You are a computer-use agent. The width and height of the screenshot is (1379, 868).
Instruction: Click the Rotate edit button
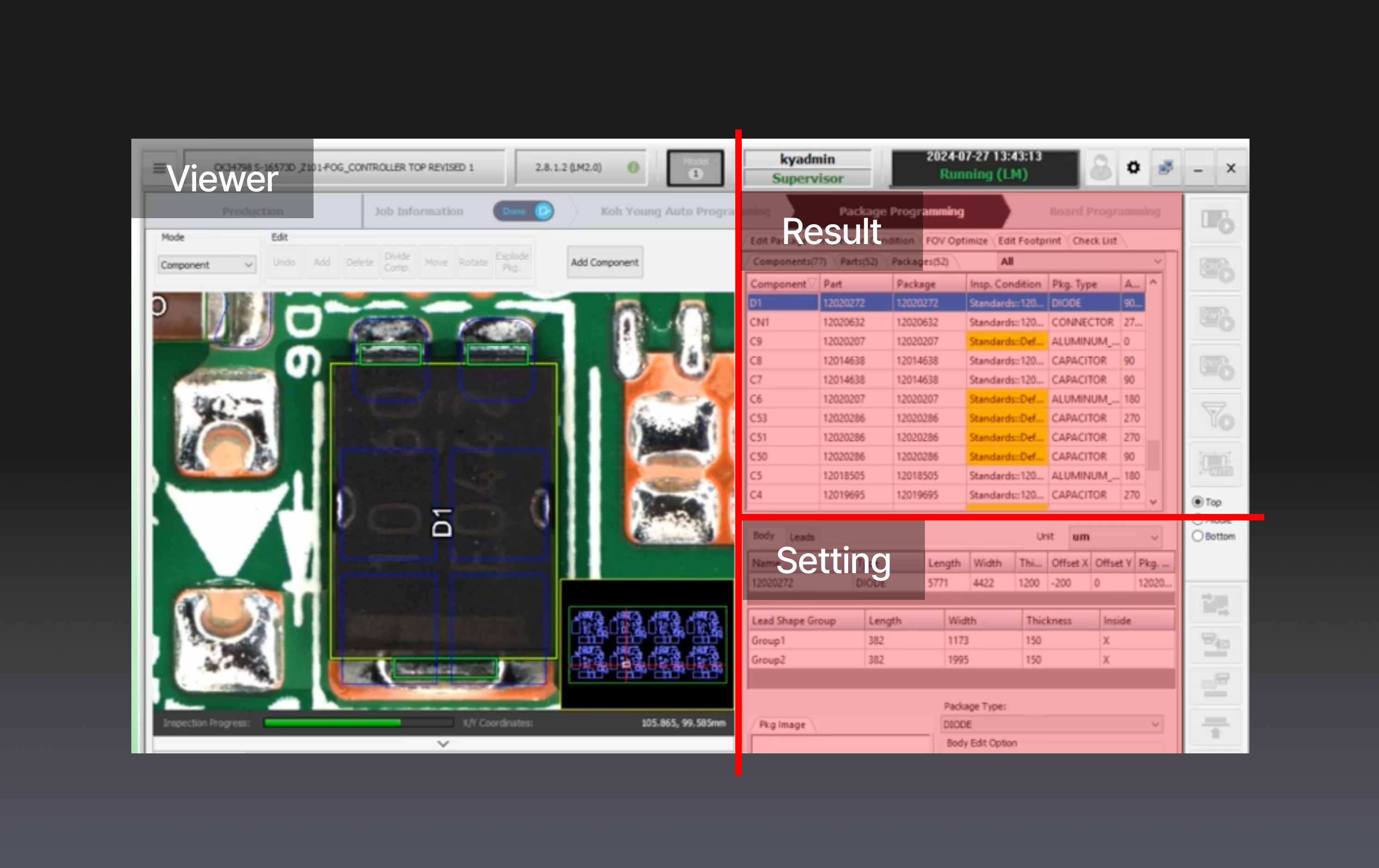pos(473,262)
